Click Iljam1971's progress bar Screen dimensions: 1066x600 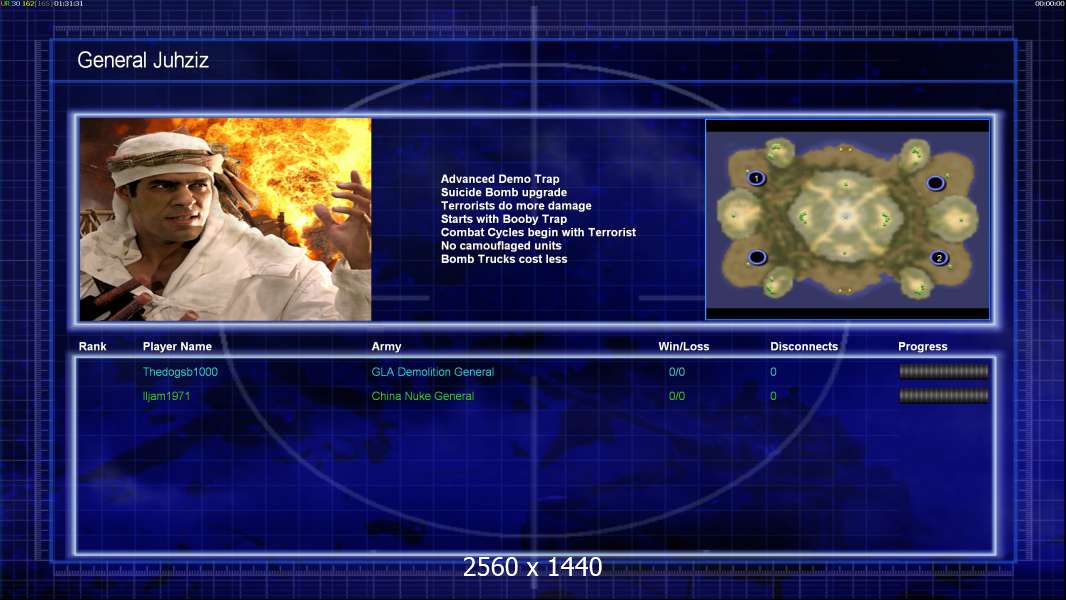(944, 395)
